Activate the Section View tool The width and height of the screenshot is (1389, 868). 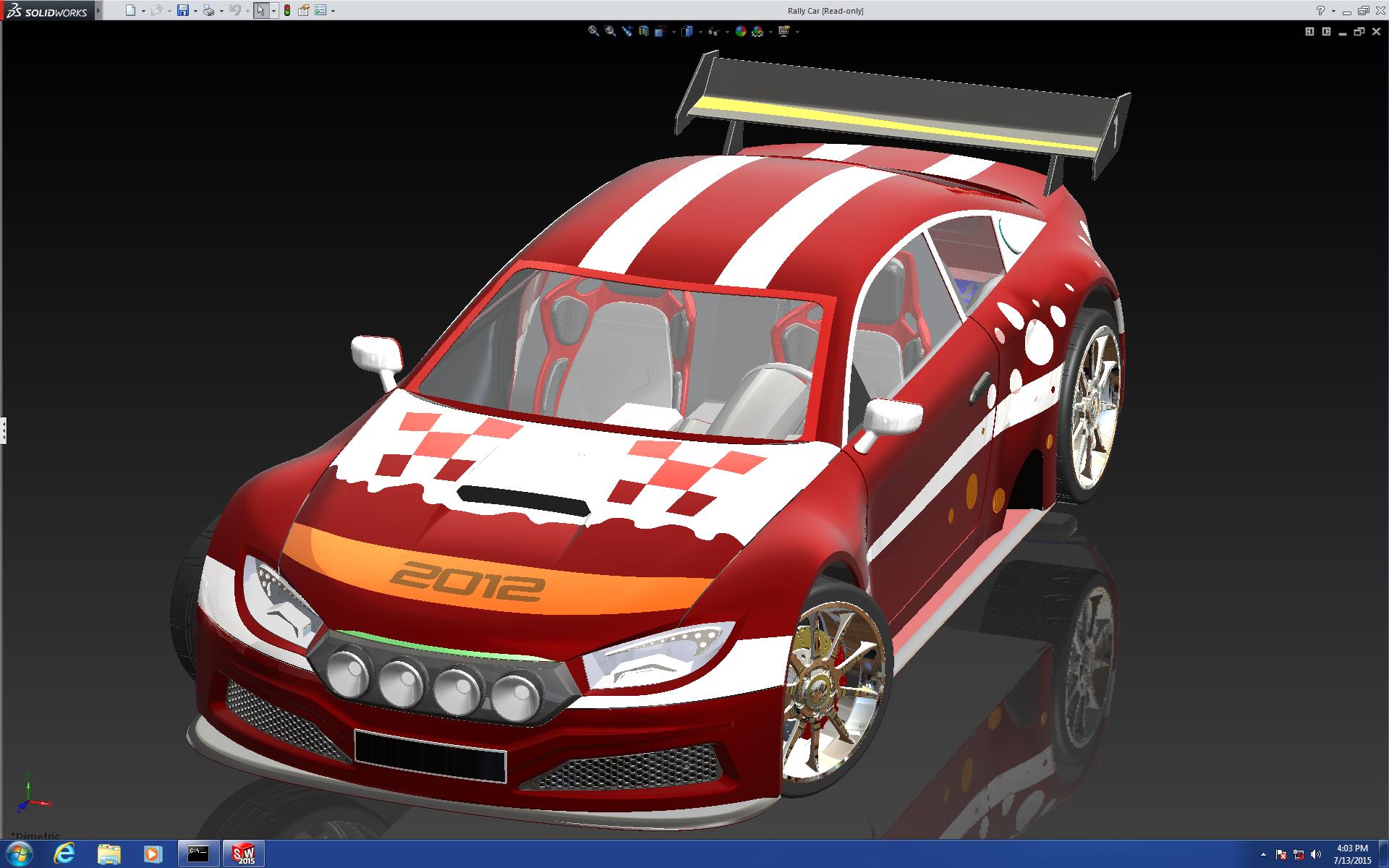pos(643,31)
